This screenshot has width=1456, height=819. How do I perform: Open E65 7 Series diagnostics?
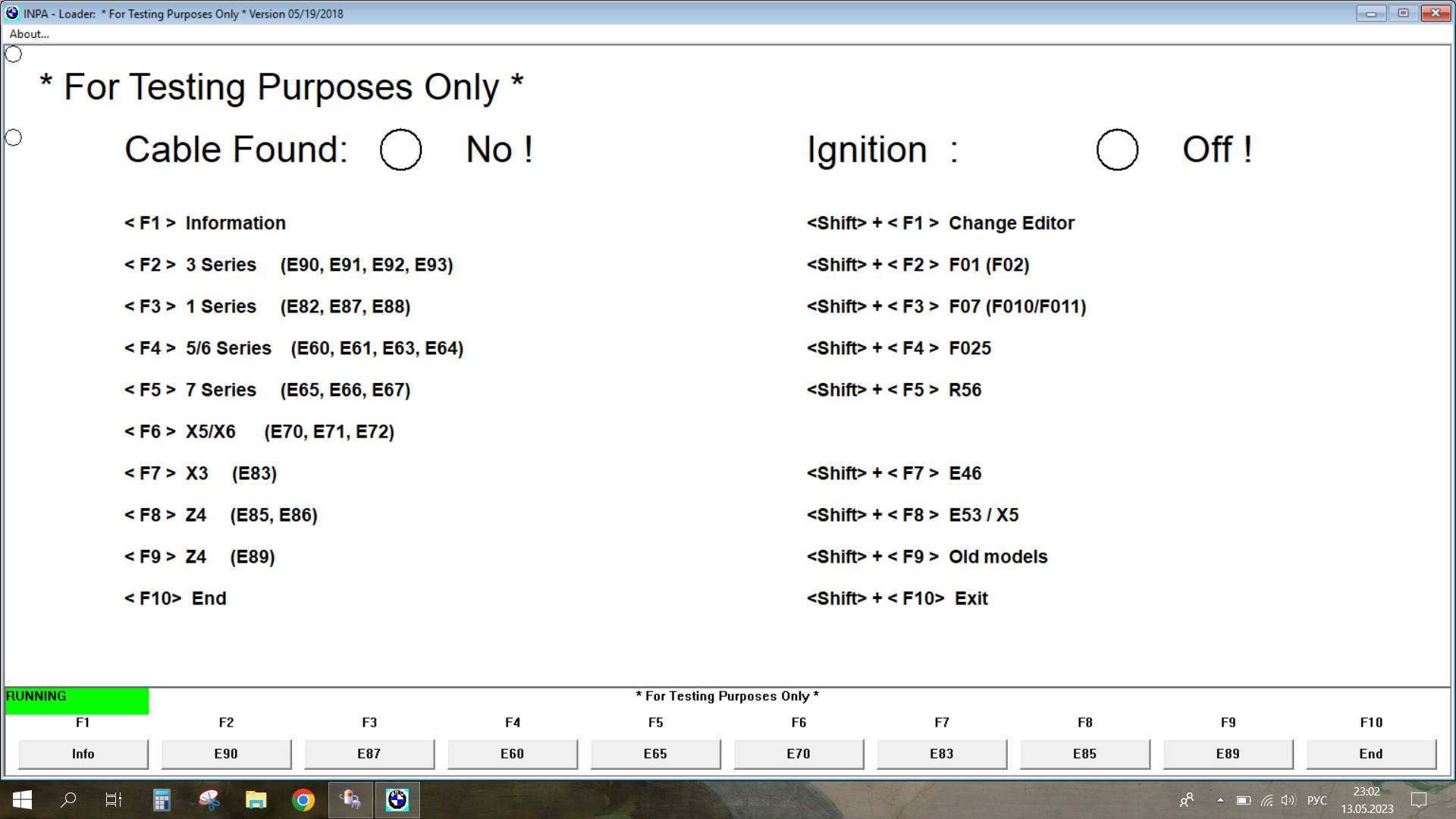655,753
